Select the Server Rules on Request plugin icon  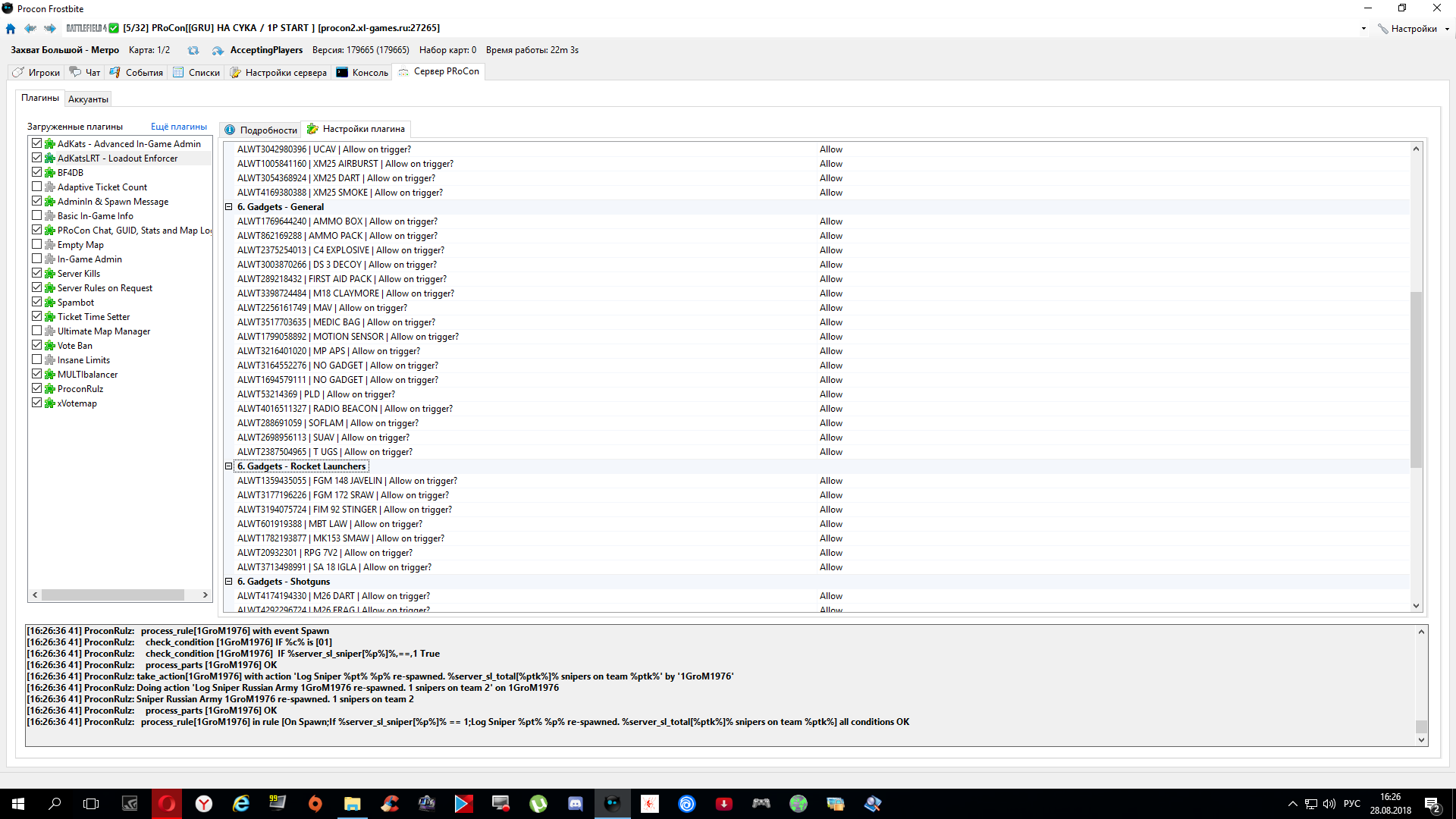tap(50, 288)
